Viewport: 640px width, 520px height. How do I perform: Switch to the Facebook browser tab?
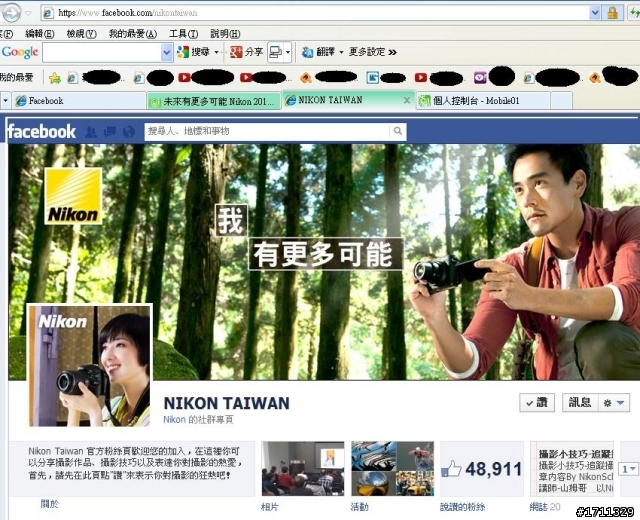(79, 101)
